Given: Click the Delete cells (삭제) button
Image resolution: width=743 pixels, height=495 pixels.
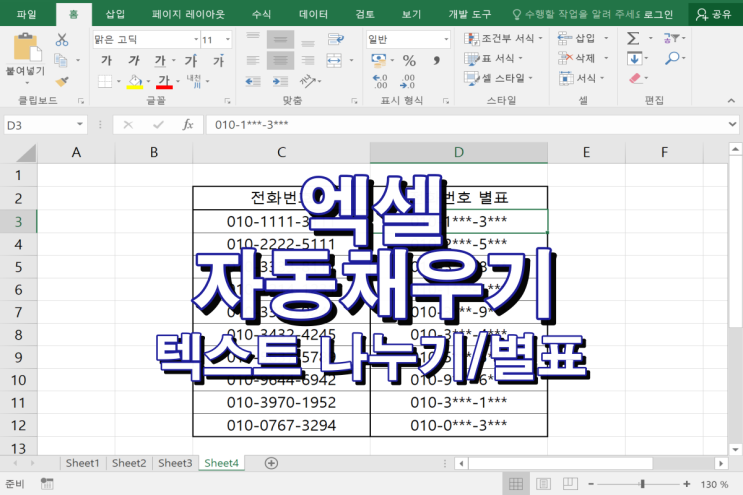Looking at the screenshot, I should pyautogui.click(x=582, y=58).
